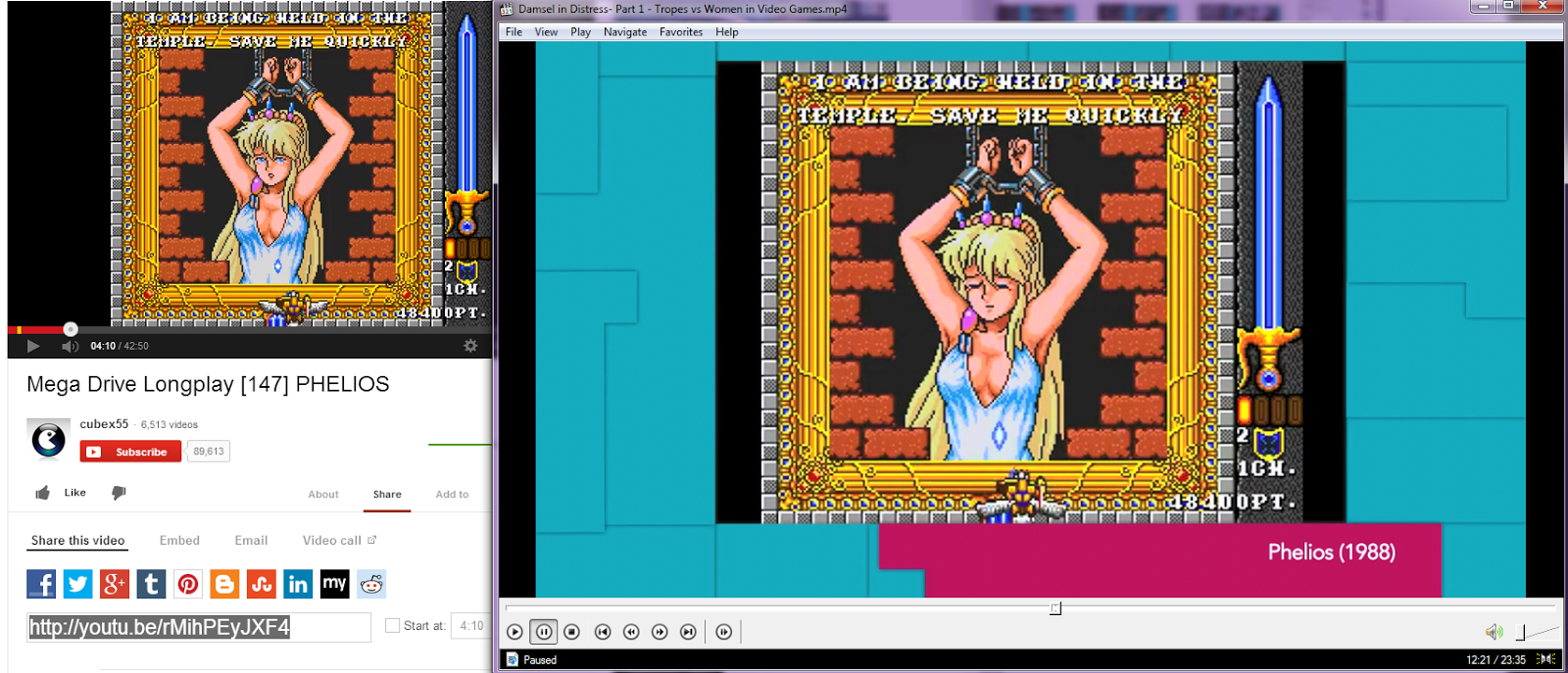The height and width of the screenshot is (673, 1568).
Task: Share video via Reddit icon
Action: click(371, 585)
